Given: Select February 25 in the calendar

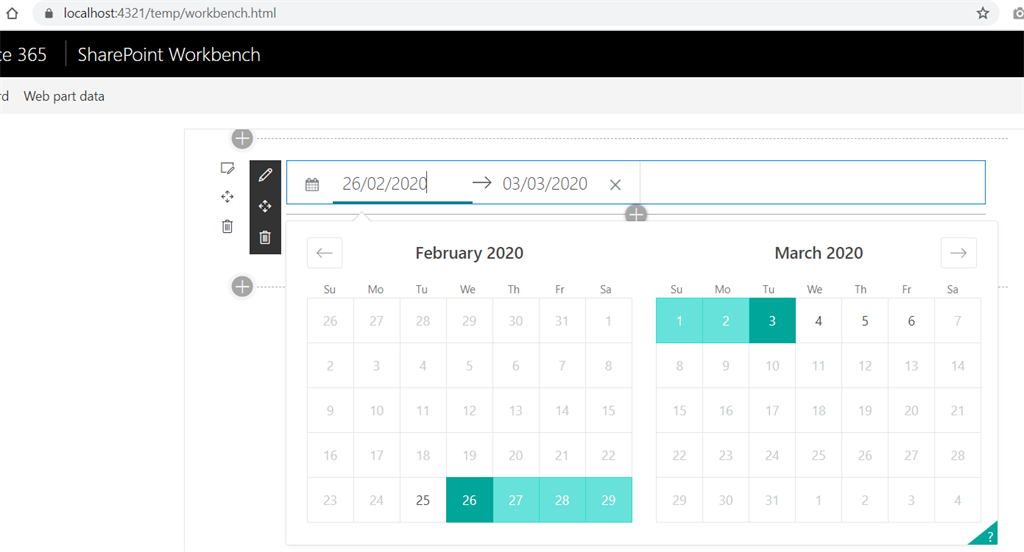Looking at the screenshot, I should click(x=423, y=500).
